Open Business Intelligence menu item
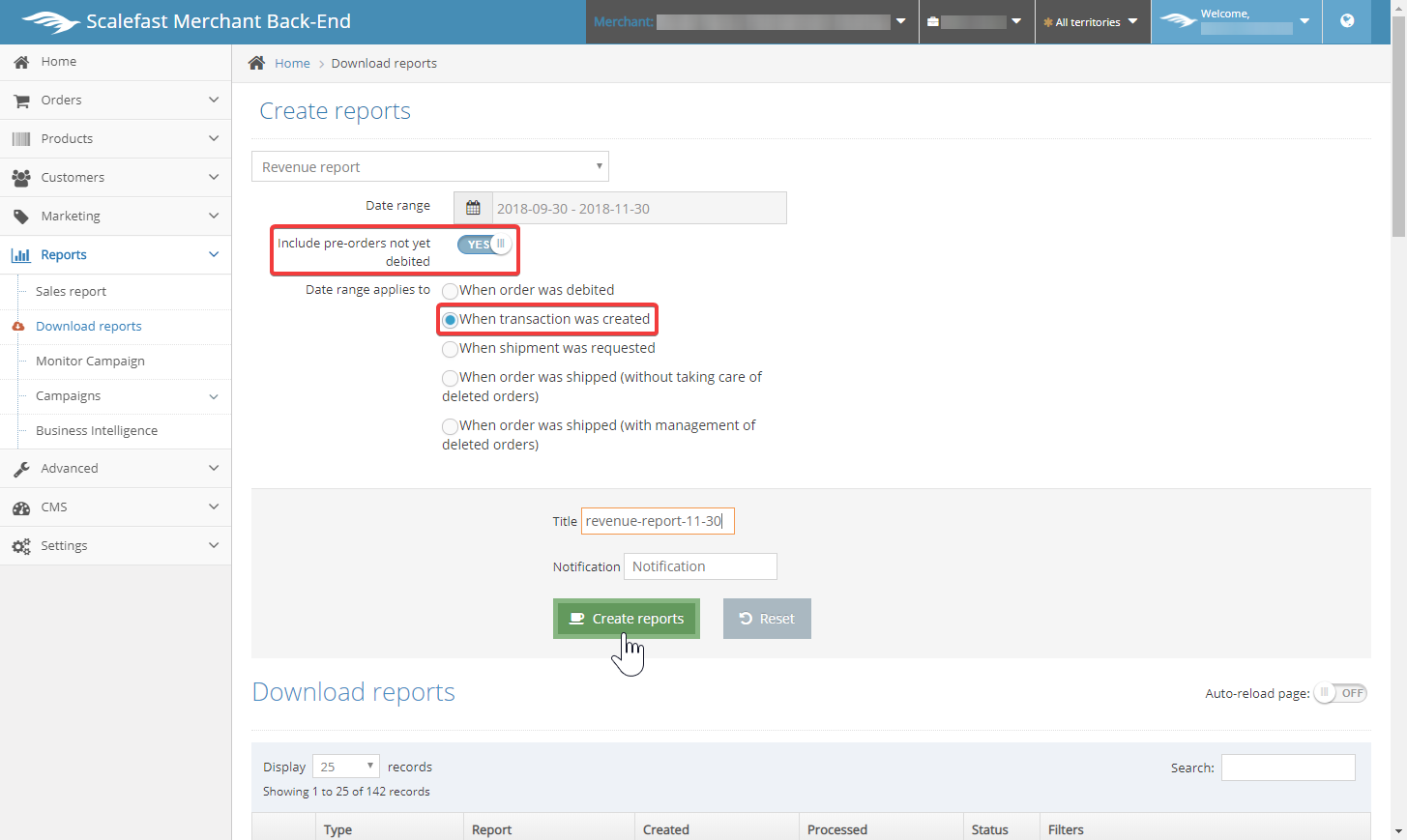1407x840 pixels. (x=96, y=431)
